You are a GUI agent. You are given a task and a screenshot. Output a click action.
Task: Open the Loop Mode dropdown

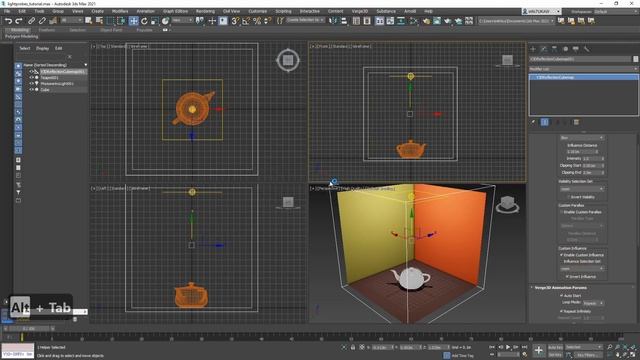[x=593, y=303]
